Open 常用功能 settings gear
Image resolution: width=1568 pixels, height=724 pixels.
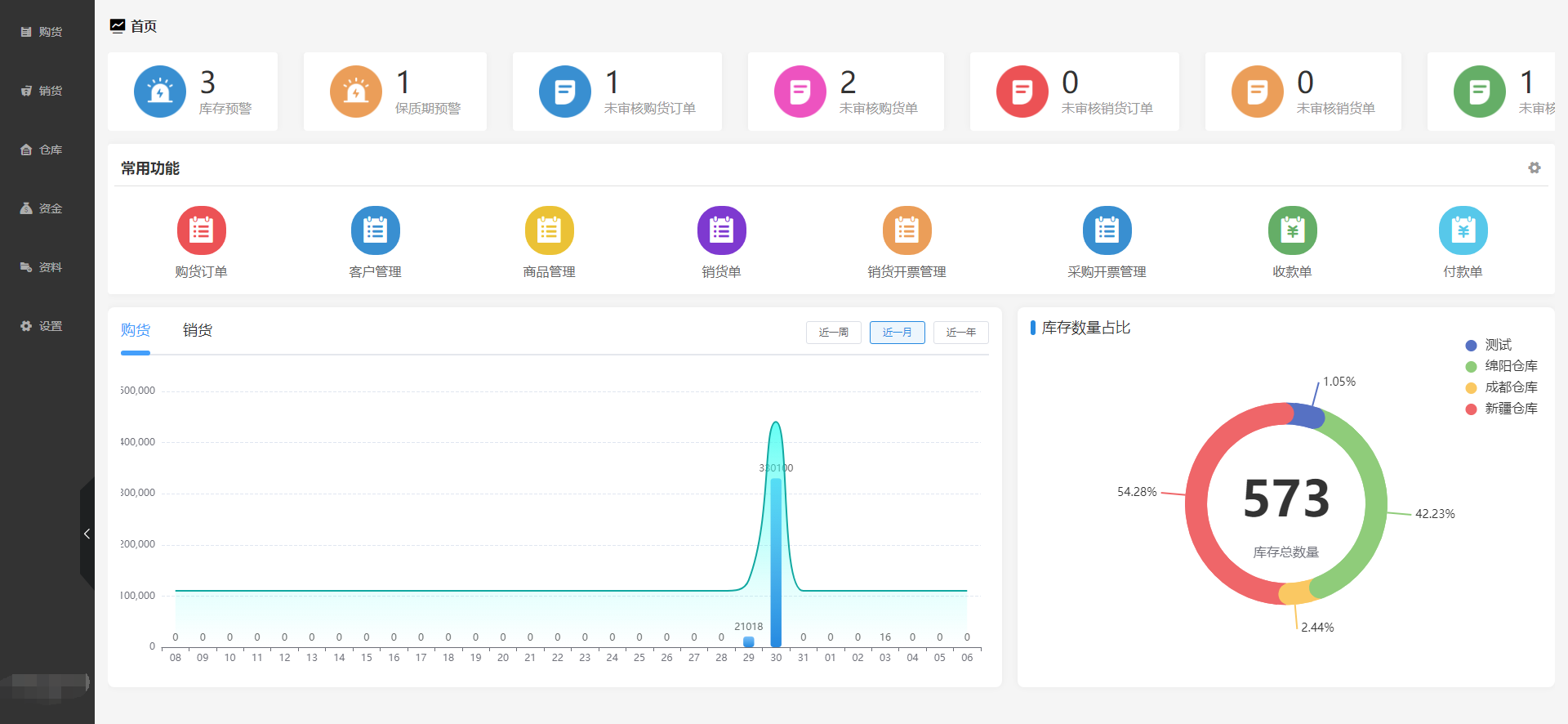tap(1535, 168)
